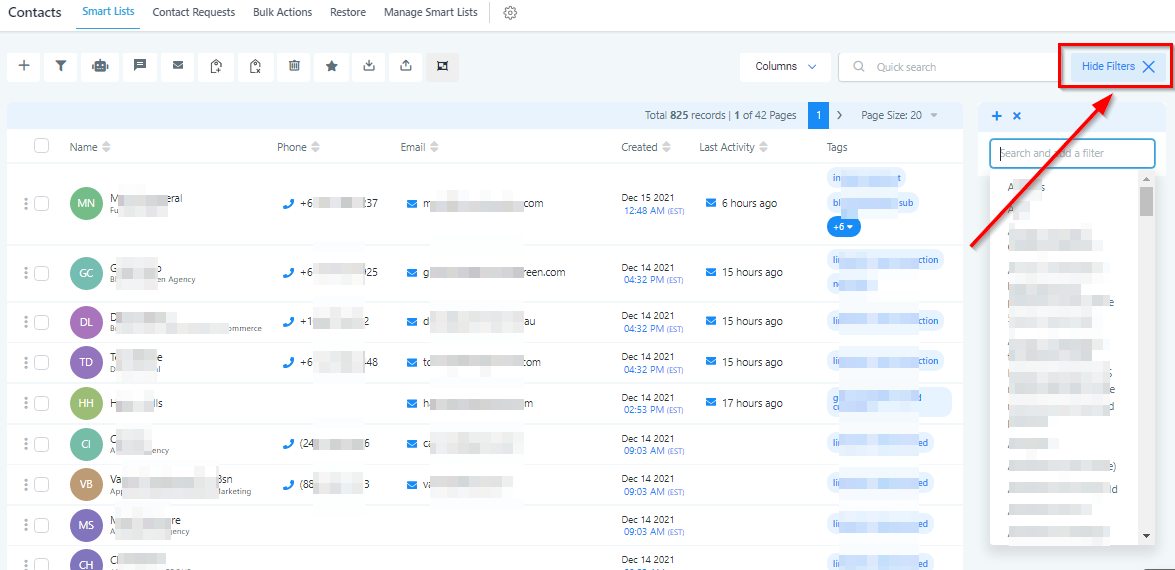Open settings gear beside Manage Smart Lists
Screen dimensions: 1175x570
point(510,13)
